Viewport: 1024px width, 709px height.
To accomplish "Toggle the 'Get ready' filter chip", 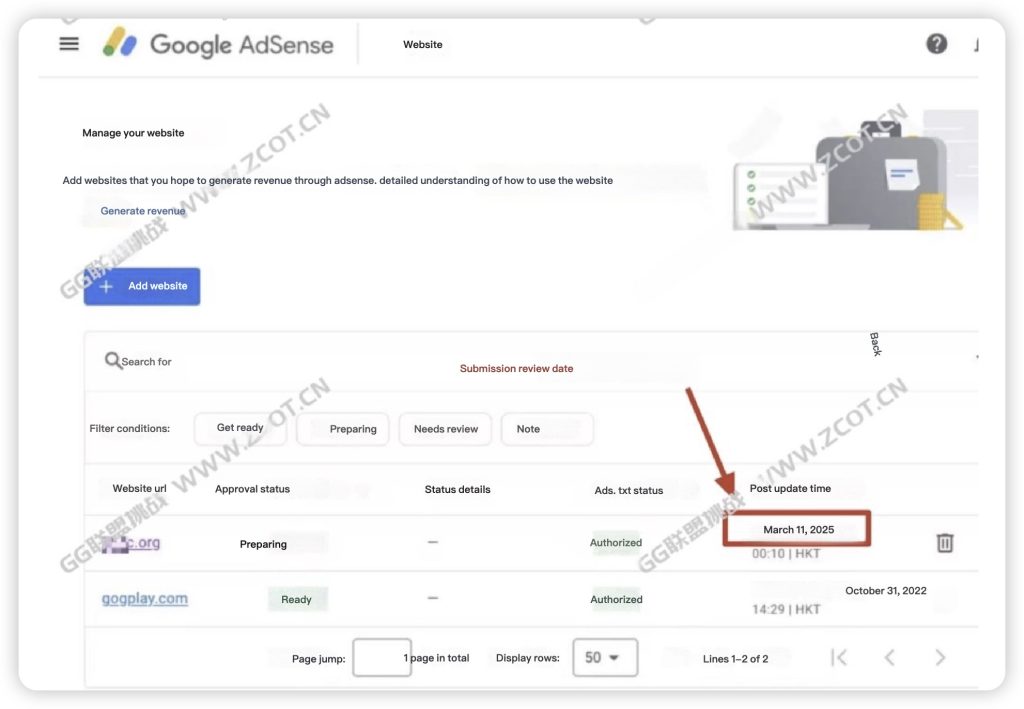I will coord(240,429).
